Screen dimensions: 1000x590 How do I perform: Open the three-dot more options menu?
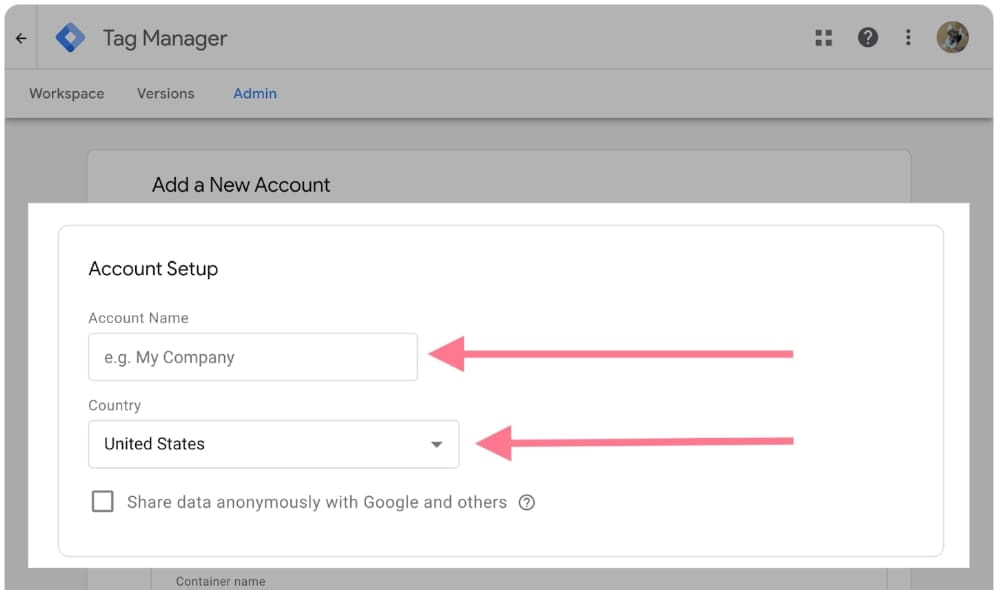point(908,38)
